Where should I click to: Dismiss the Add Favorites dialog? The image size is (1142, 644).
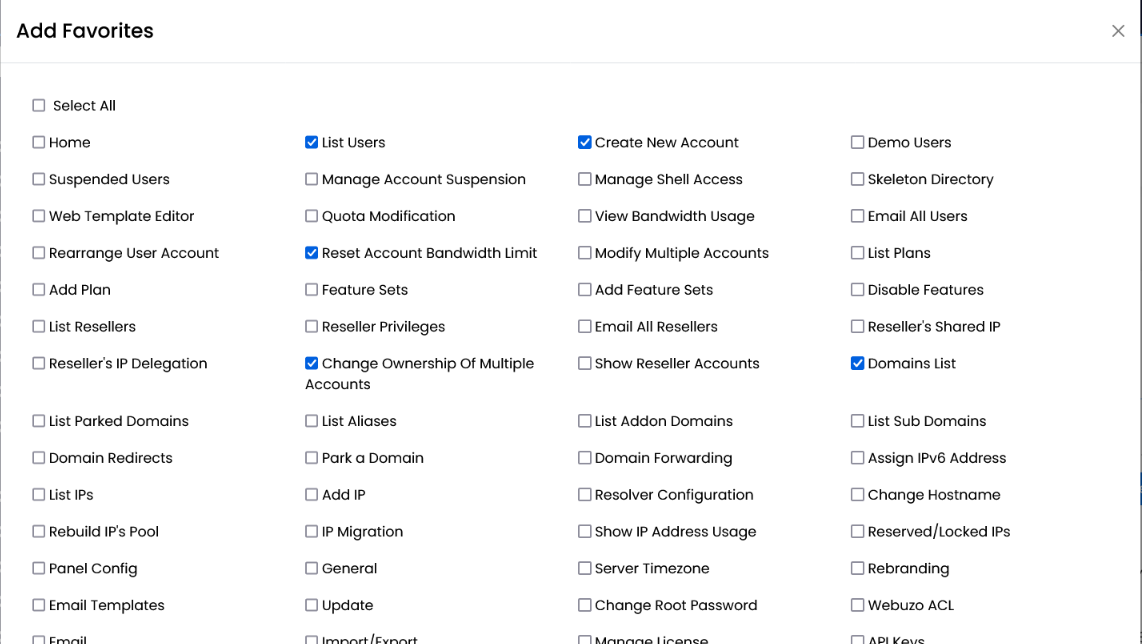(x=1118, y=31)
